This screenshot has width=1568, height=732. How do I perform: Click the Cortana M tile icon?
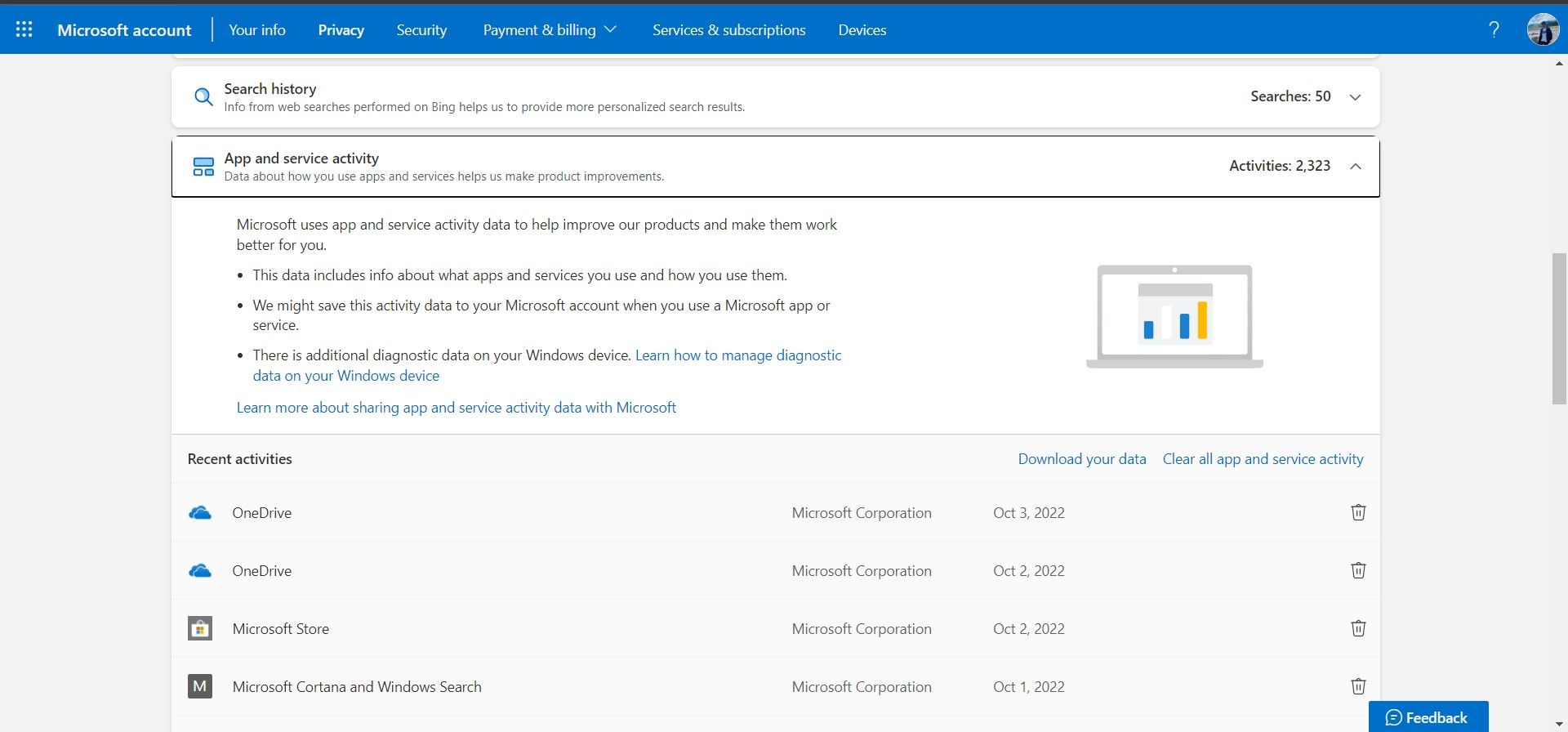[200, 686]
